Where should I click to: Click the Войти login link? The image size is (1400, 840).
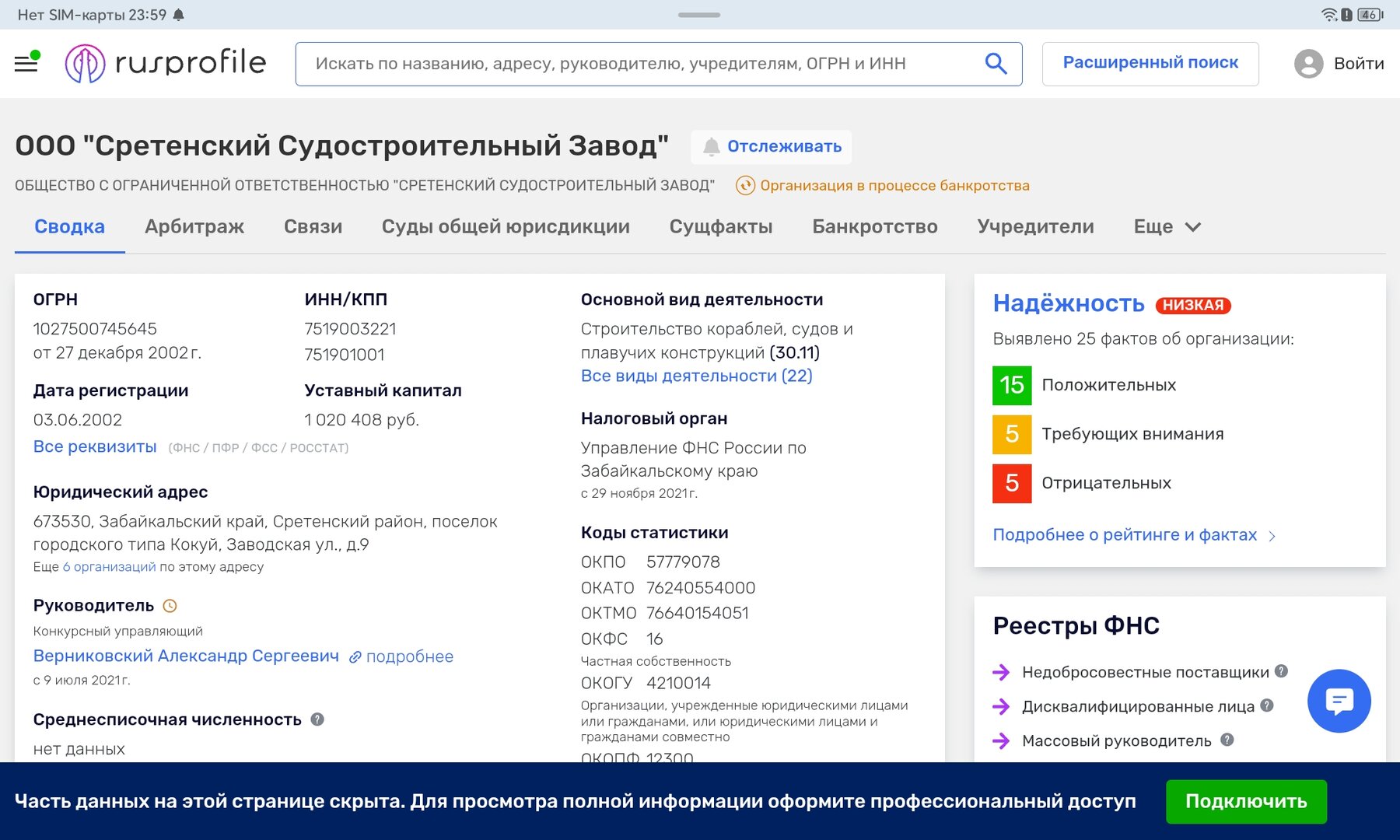pos(1359,64)
